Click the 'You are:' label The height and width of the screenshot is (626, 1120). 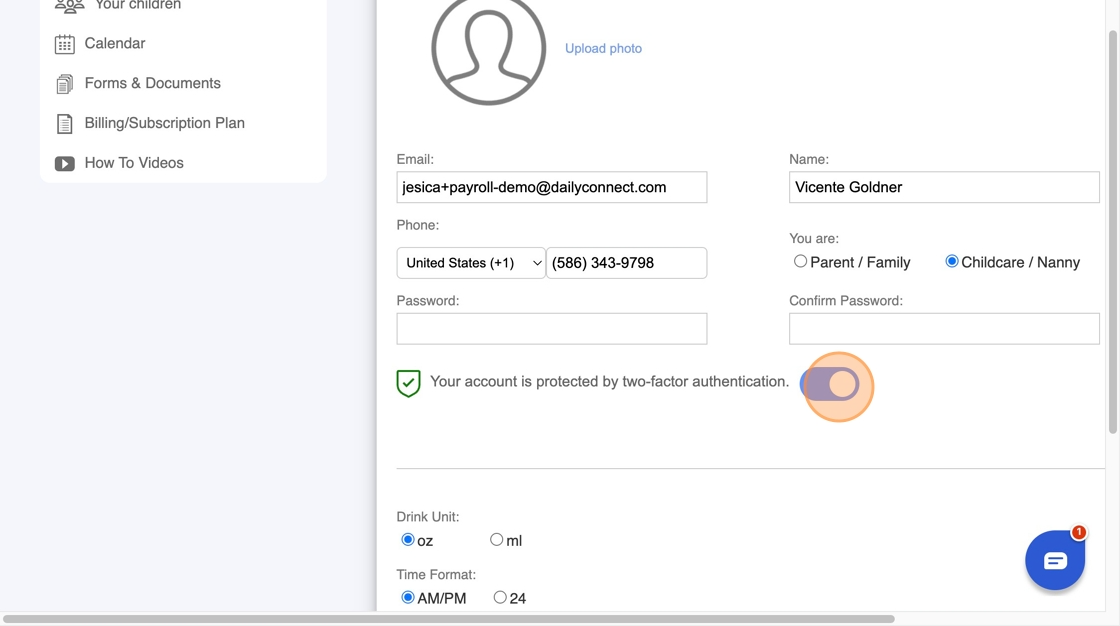pos(814,239)
